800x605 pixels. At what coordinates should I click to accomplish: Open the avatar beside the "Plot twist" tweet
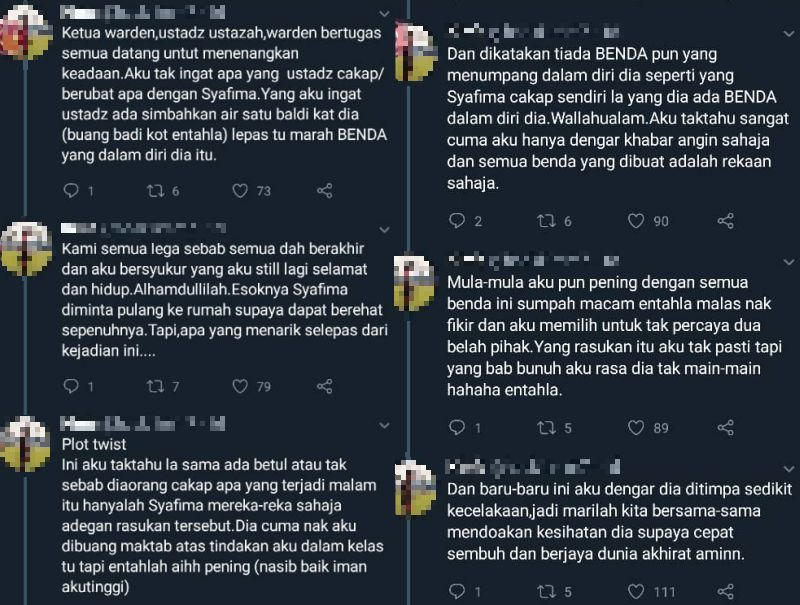(27, 443)
